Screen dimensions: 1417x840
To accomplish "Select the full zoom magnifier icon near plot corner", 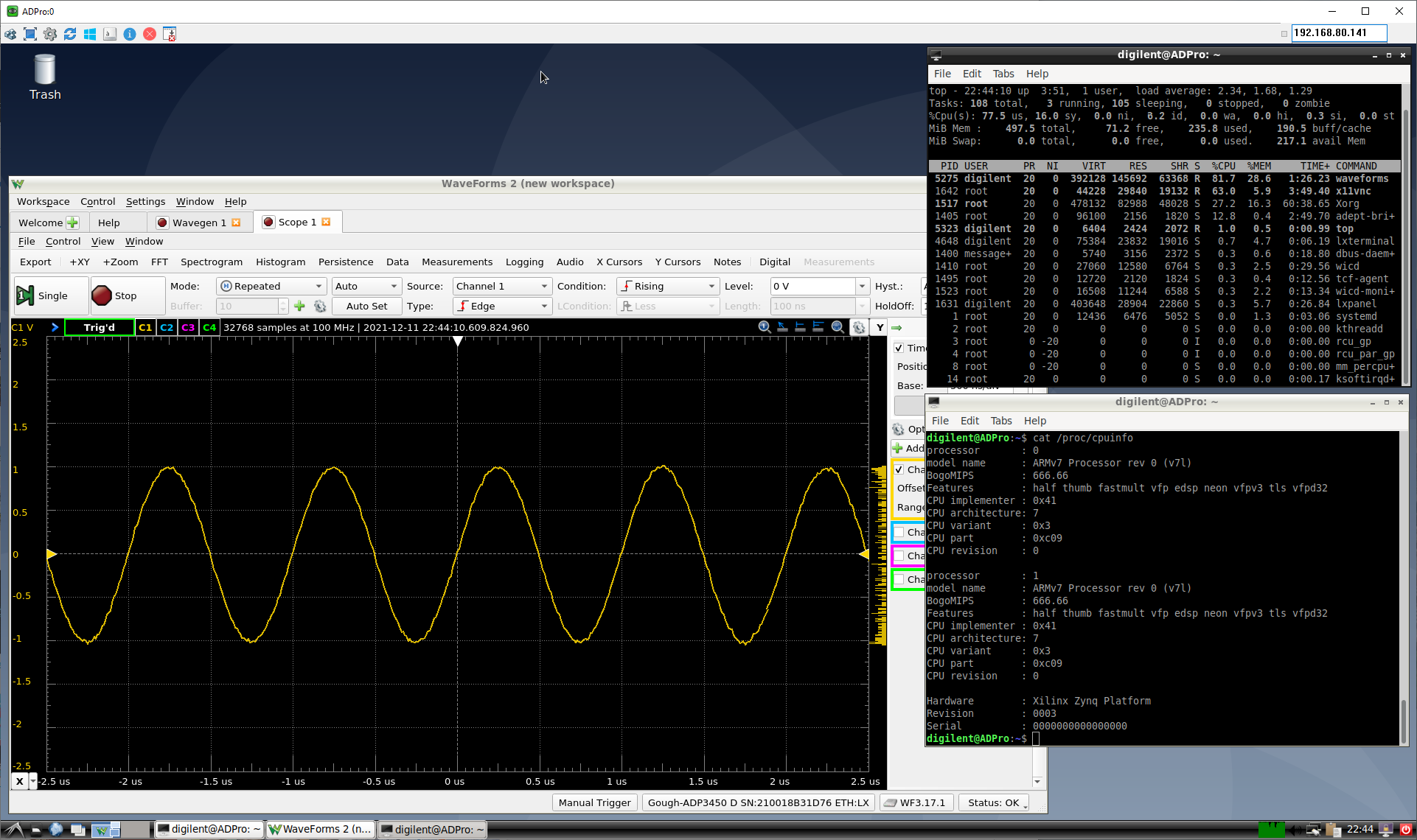I will point(838,327).
